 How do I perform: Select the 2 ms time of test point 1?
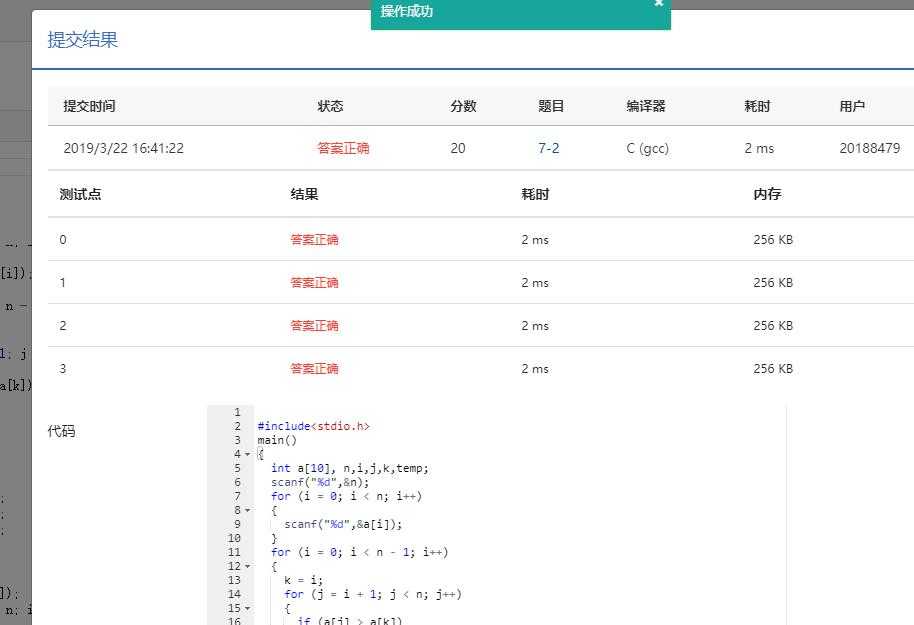coord(535,283)
